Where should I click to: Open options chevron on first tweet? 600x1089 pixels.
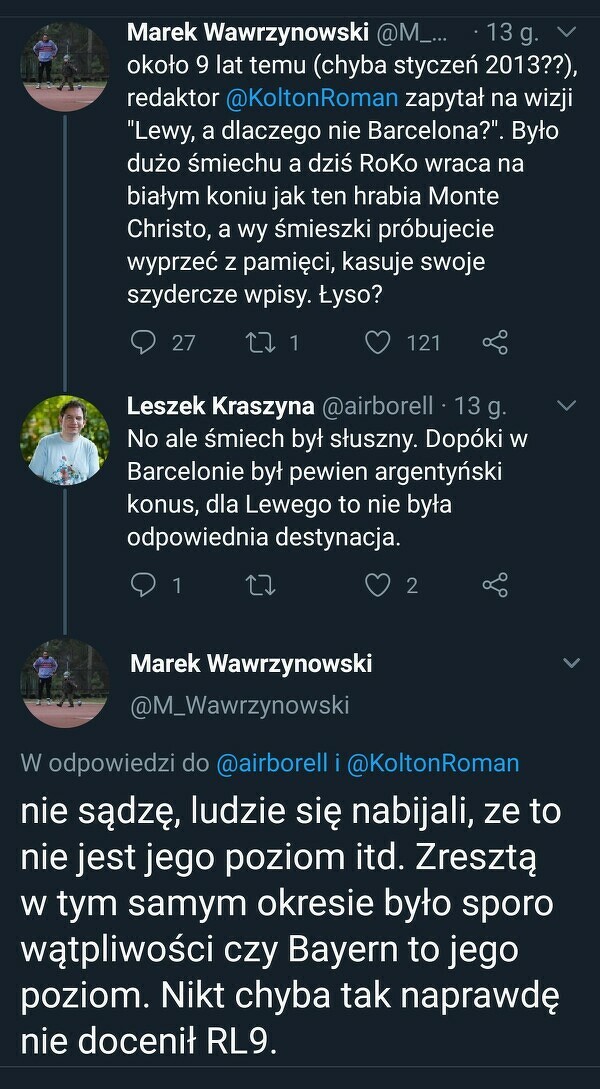coord(567,33)
